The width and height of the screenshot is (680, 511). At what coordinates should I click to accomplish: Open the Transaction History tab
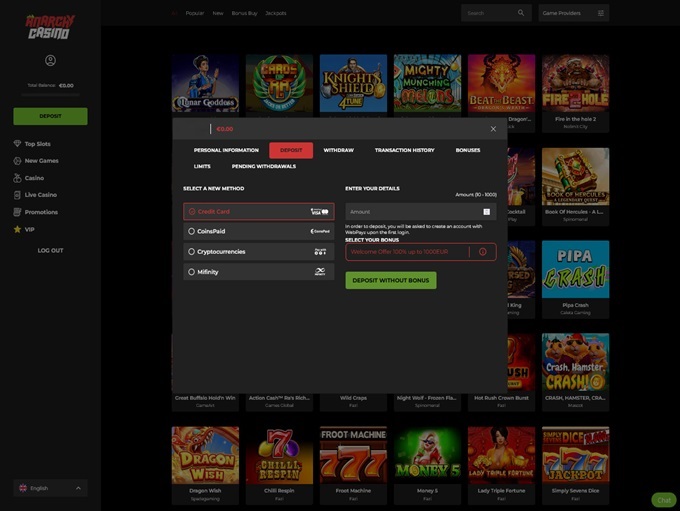coord(404,150)
